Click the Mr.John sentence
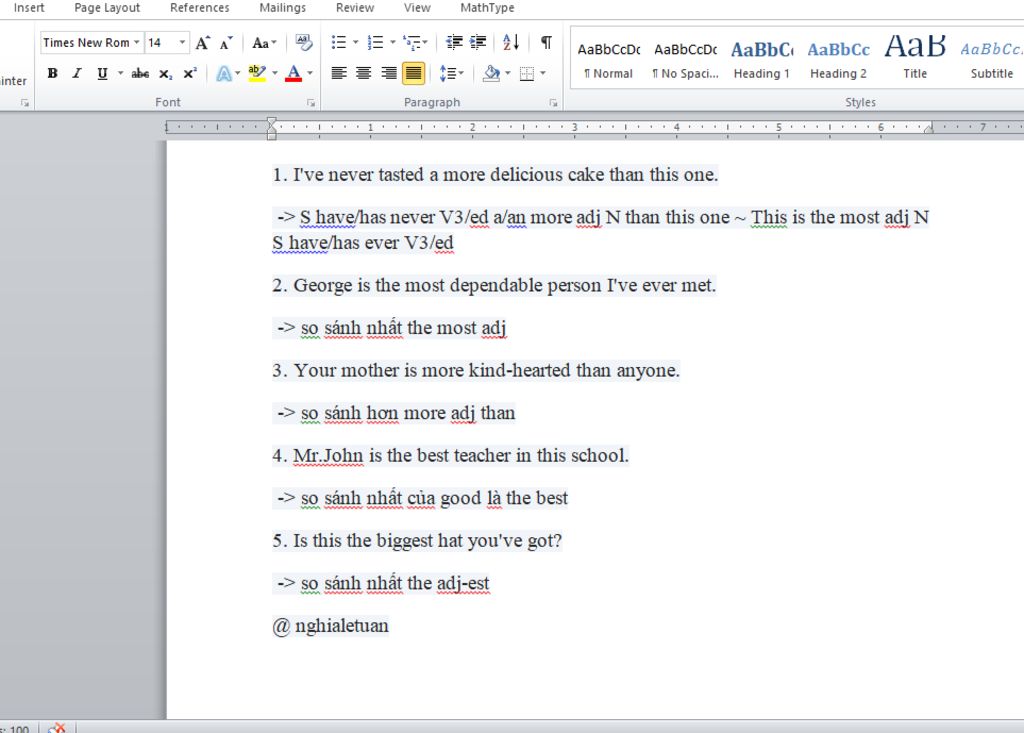 [x=451, y=455]
